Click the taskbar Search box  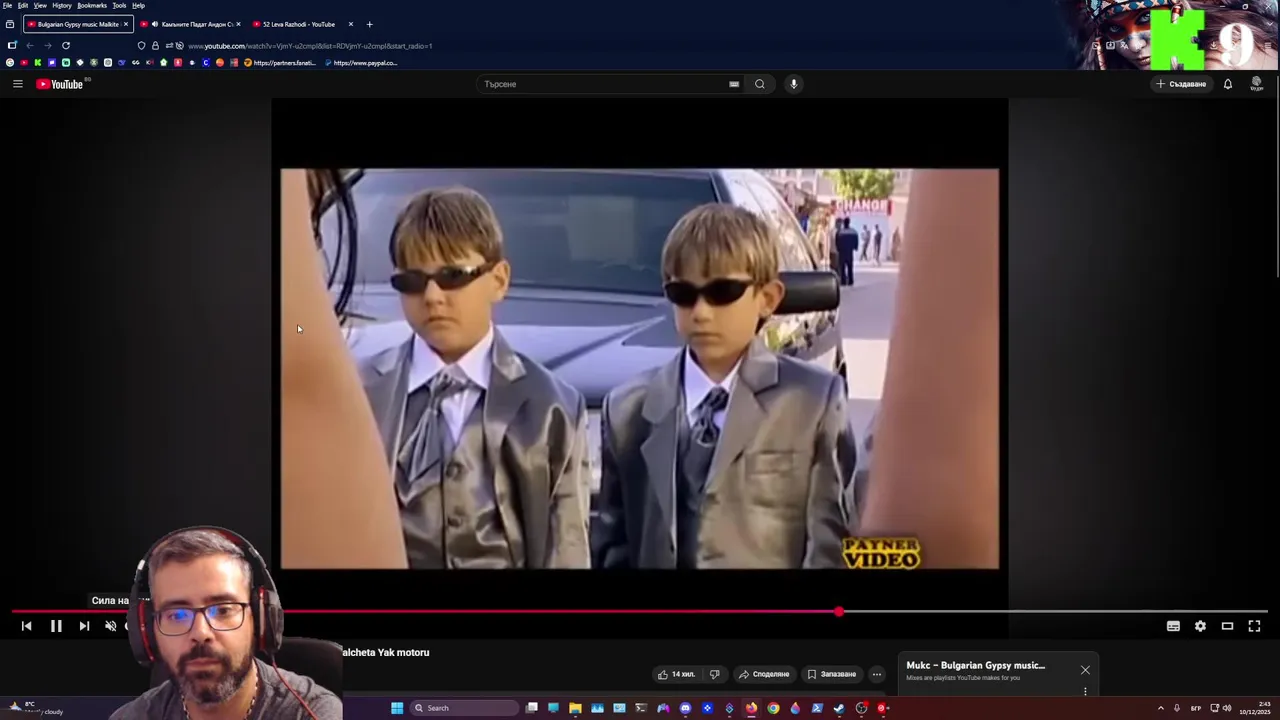pyautogui.click(x=465, y=708)
